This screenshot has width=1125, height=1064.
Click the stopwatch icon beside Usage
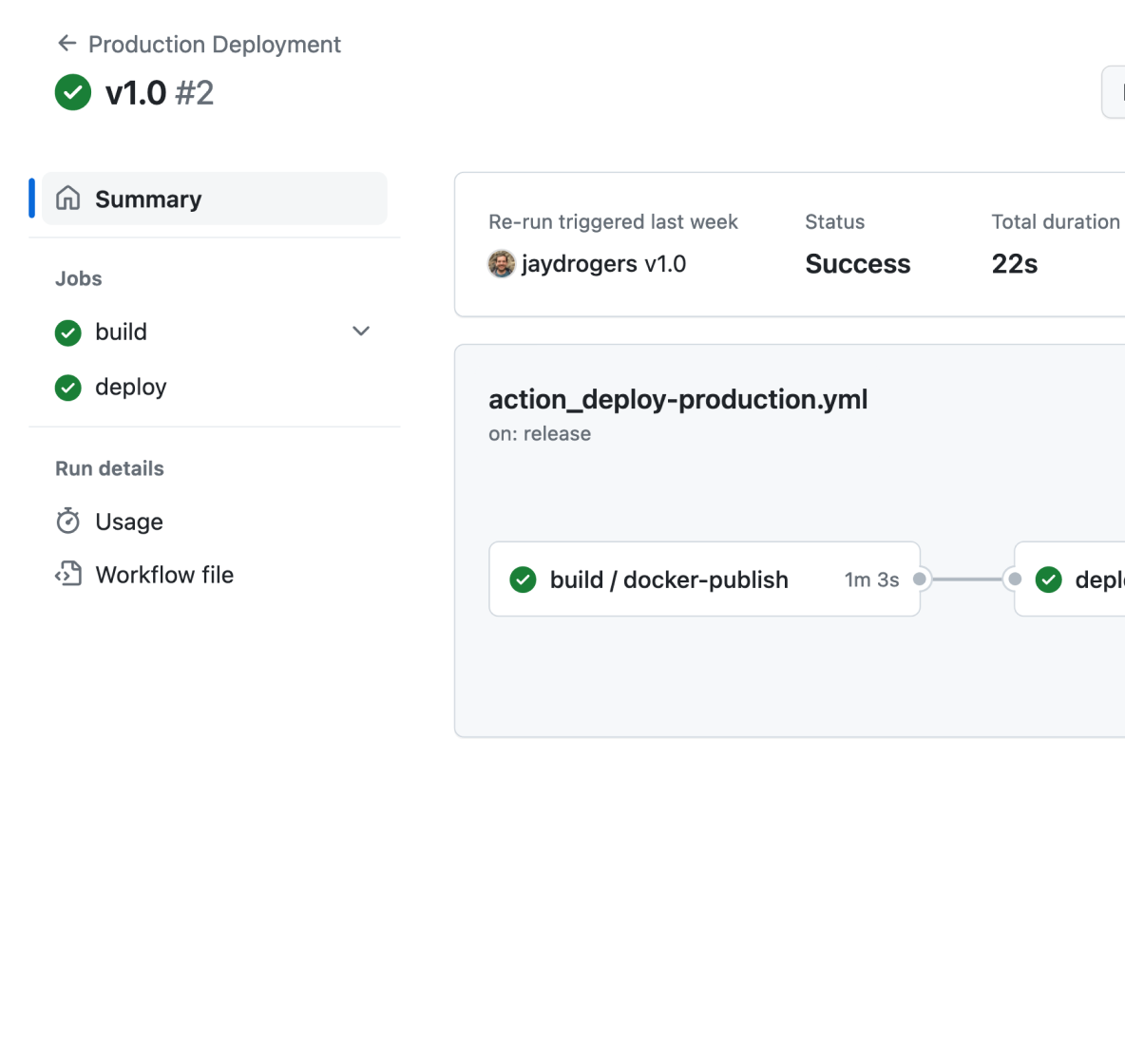[x=68, y=521]
